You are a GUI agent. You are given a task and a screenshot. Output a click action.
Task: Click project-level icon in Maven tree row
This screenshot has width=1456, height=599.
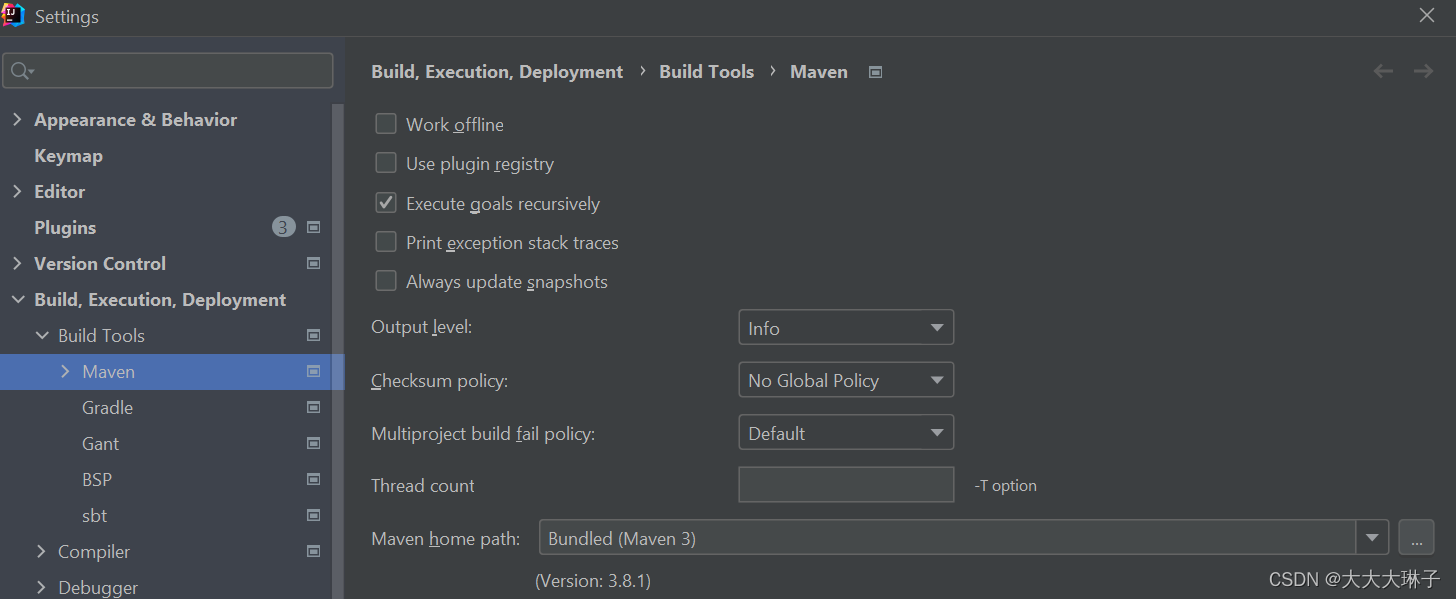tap(314, 371)
